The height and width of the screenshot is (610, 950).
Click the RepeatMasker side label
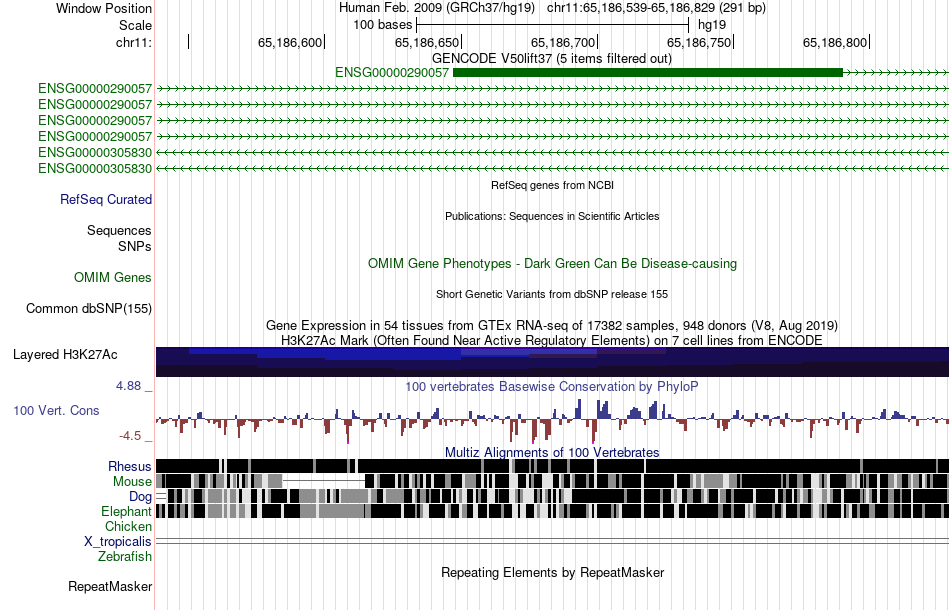110,586
